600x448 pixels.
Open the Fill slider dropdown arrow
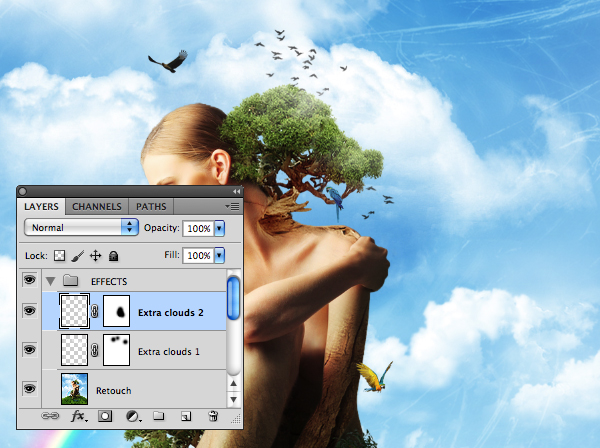click(219, 255)
